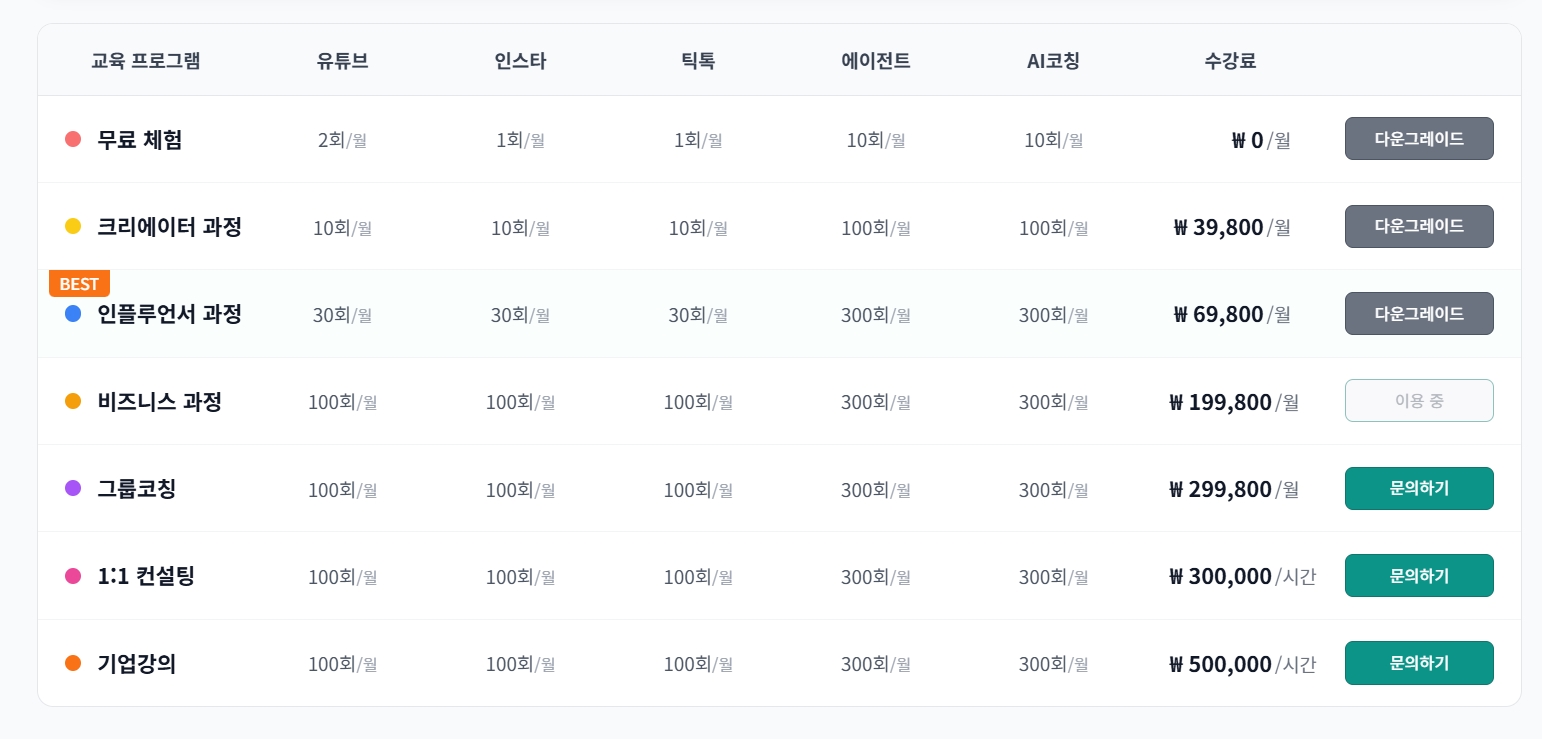The width and height of the screenshot is (1542, 739).
Task: Click the orange dot beside 기업강의
Action: tap(73, 663)
